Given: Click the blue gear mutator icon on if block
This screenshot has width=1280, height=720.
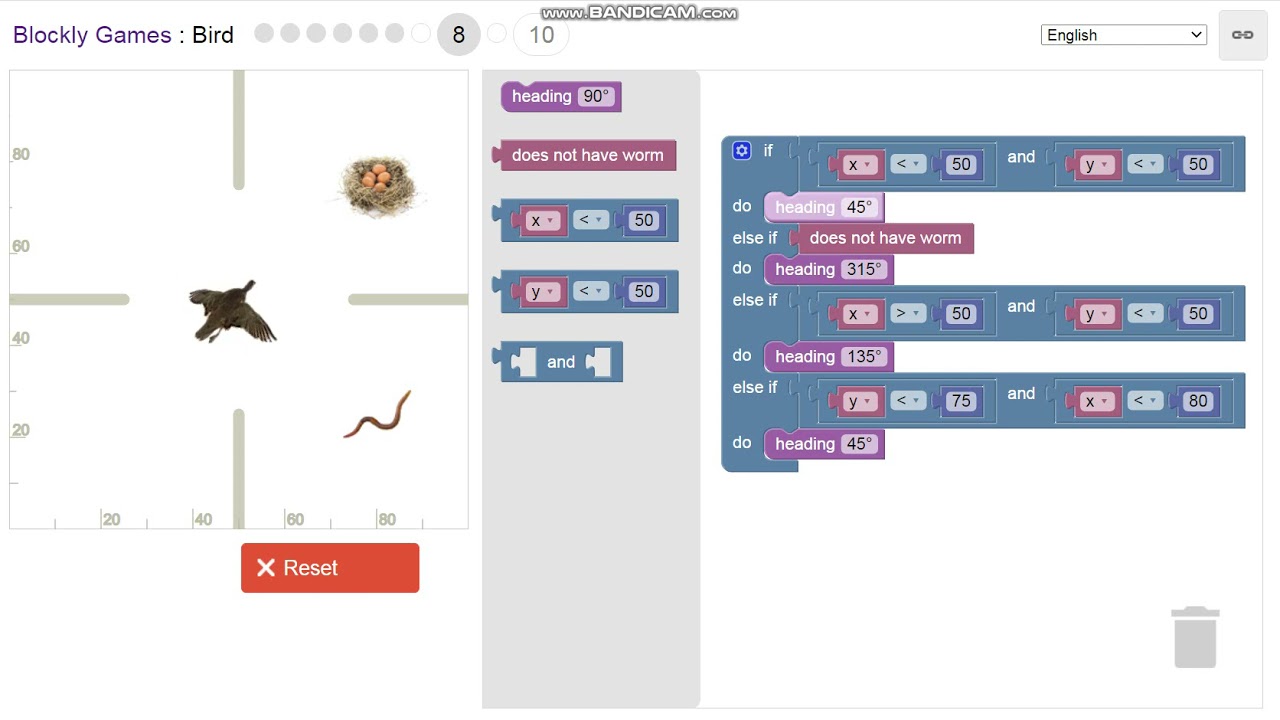Looking at the screenshot, I should [741, 151].
